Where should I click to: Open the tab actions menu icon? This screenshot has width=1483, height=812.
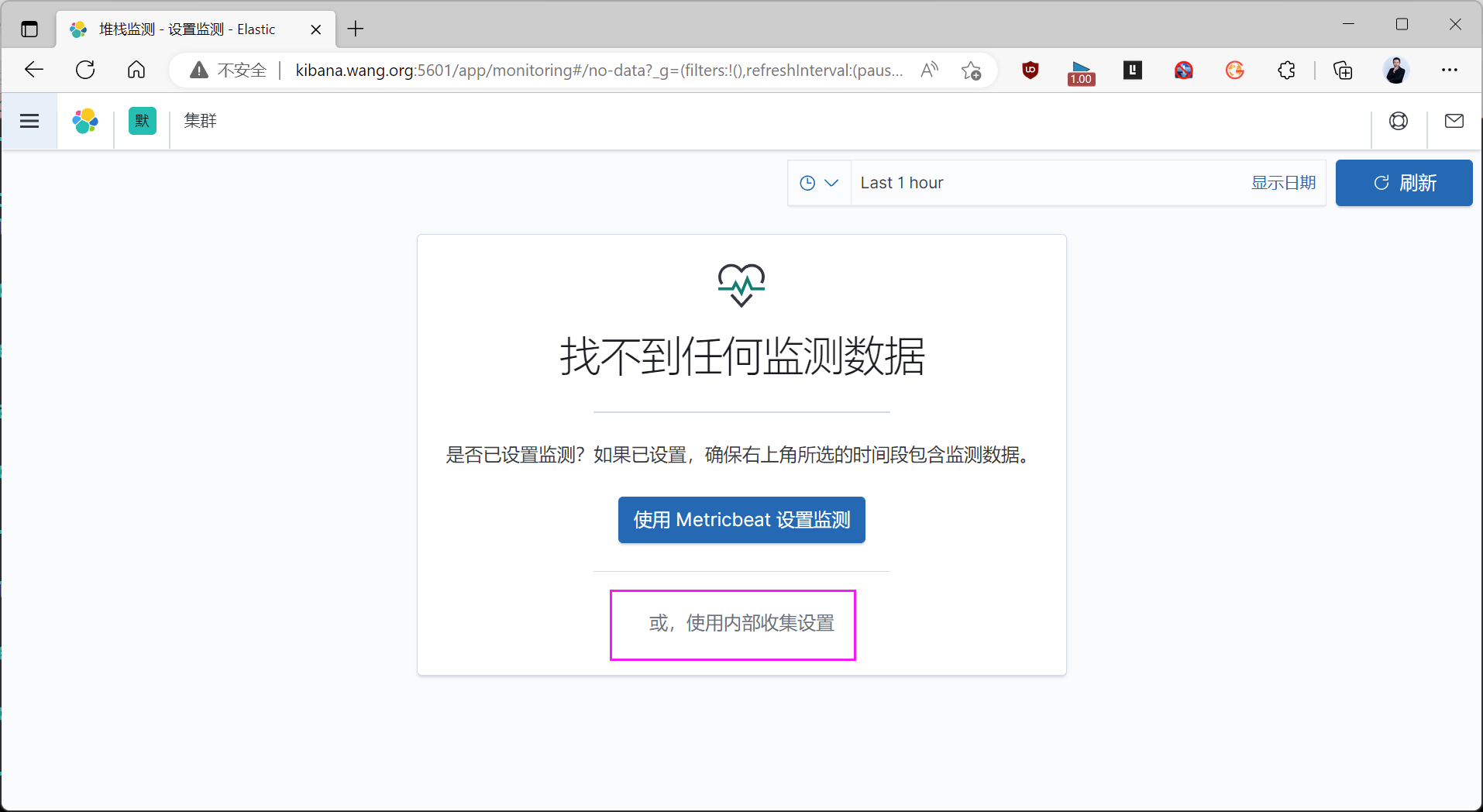pos(29,29)
